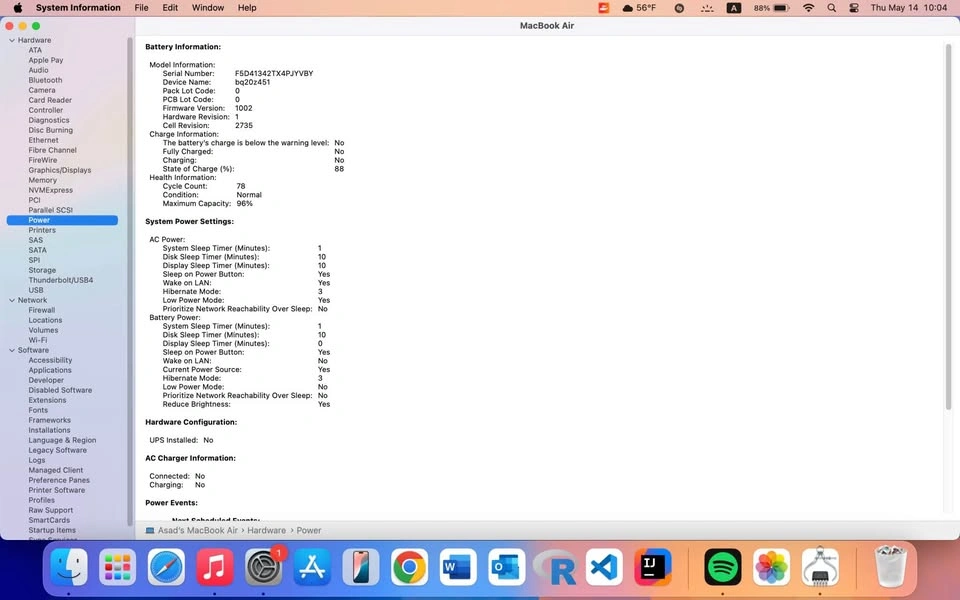960x600 pixels.
Task: Open Microsoft Word in the Dock
Action: (x=458, y=567)
